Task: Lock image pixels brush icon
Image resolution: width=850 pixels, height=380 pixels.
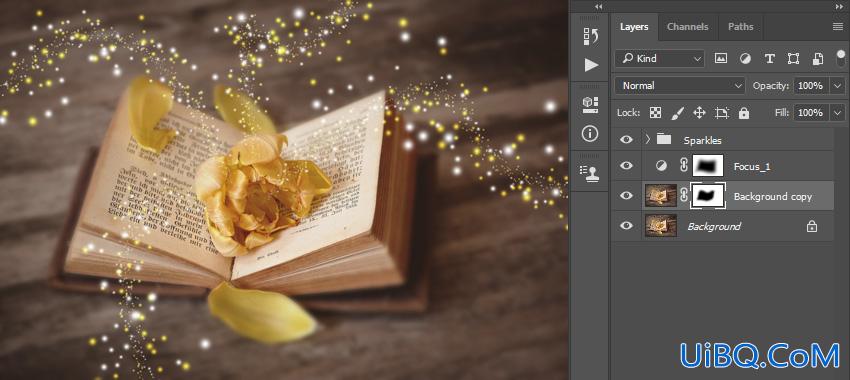Action: [678, 113]
